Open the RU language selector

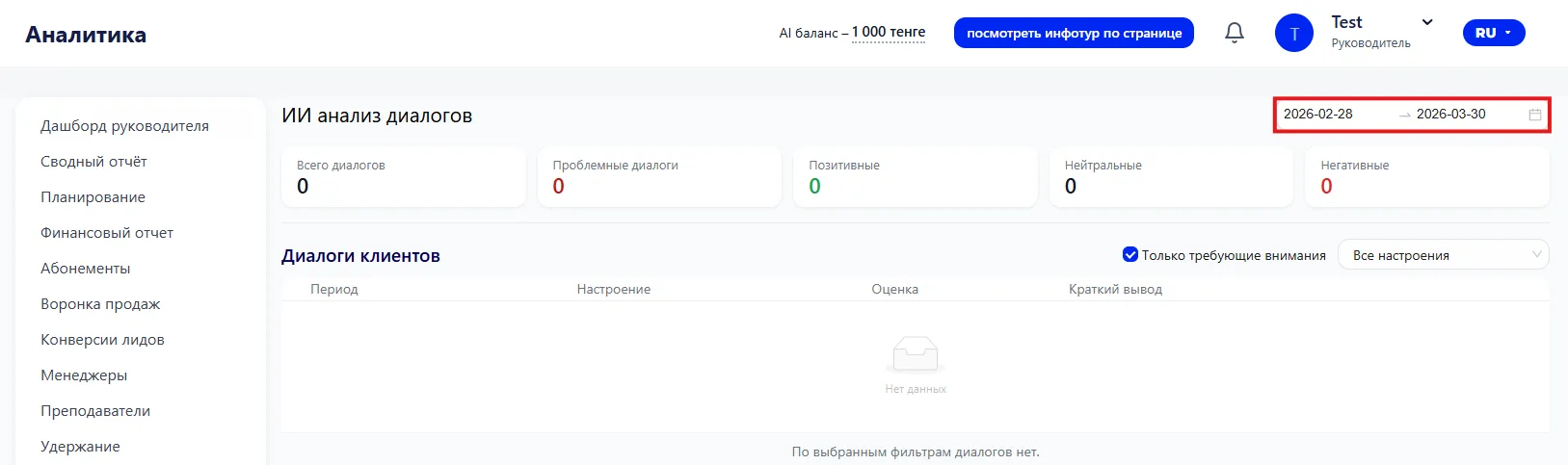point(1493,33)
